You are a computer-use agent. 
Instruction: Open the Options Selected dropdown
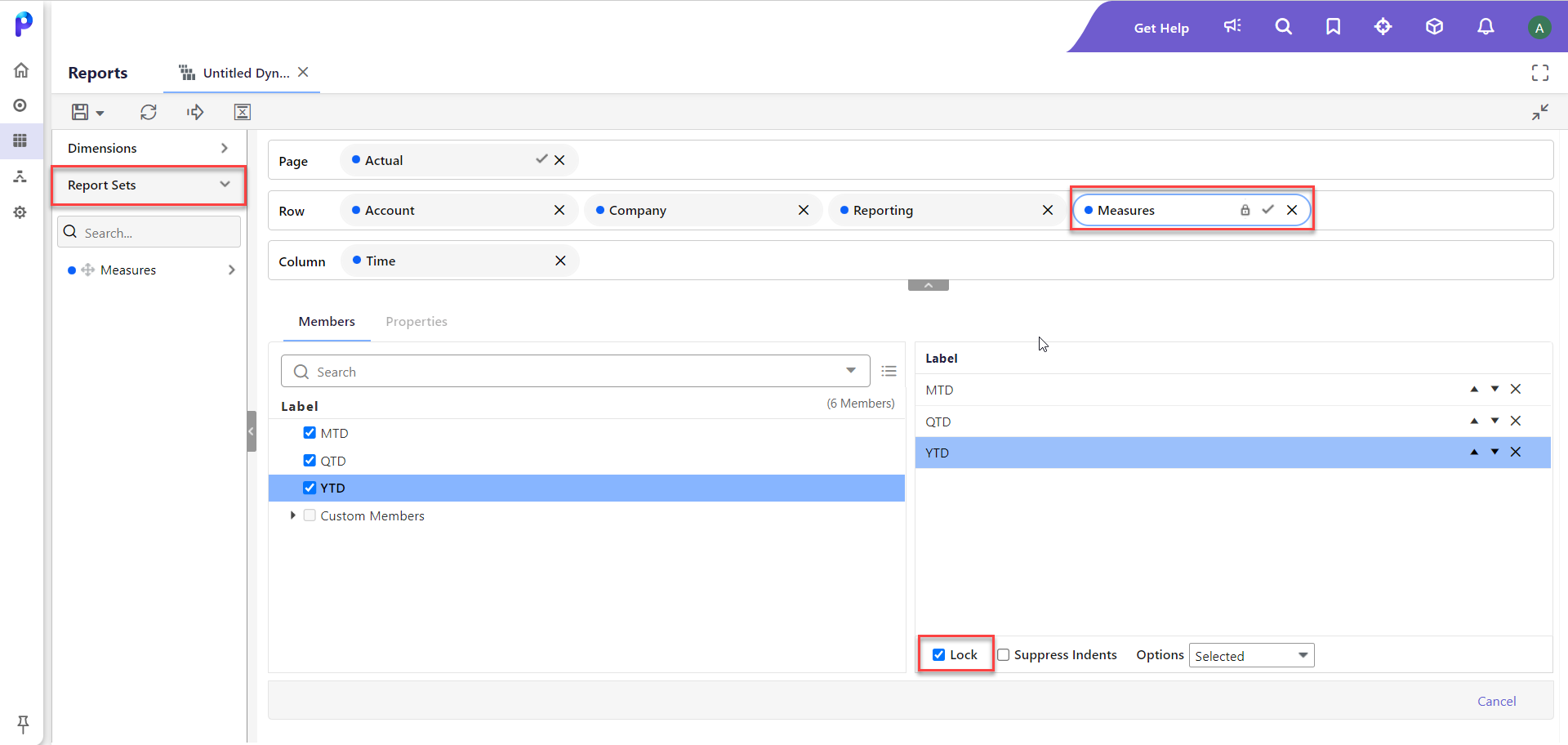click(x=1251, y=655)
